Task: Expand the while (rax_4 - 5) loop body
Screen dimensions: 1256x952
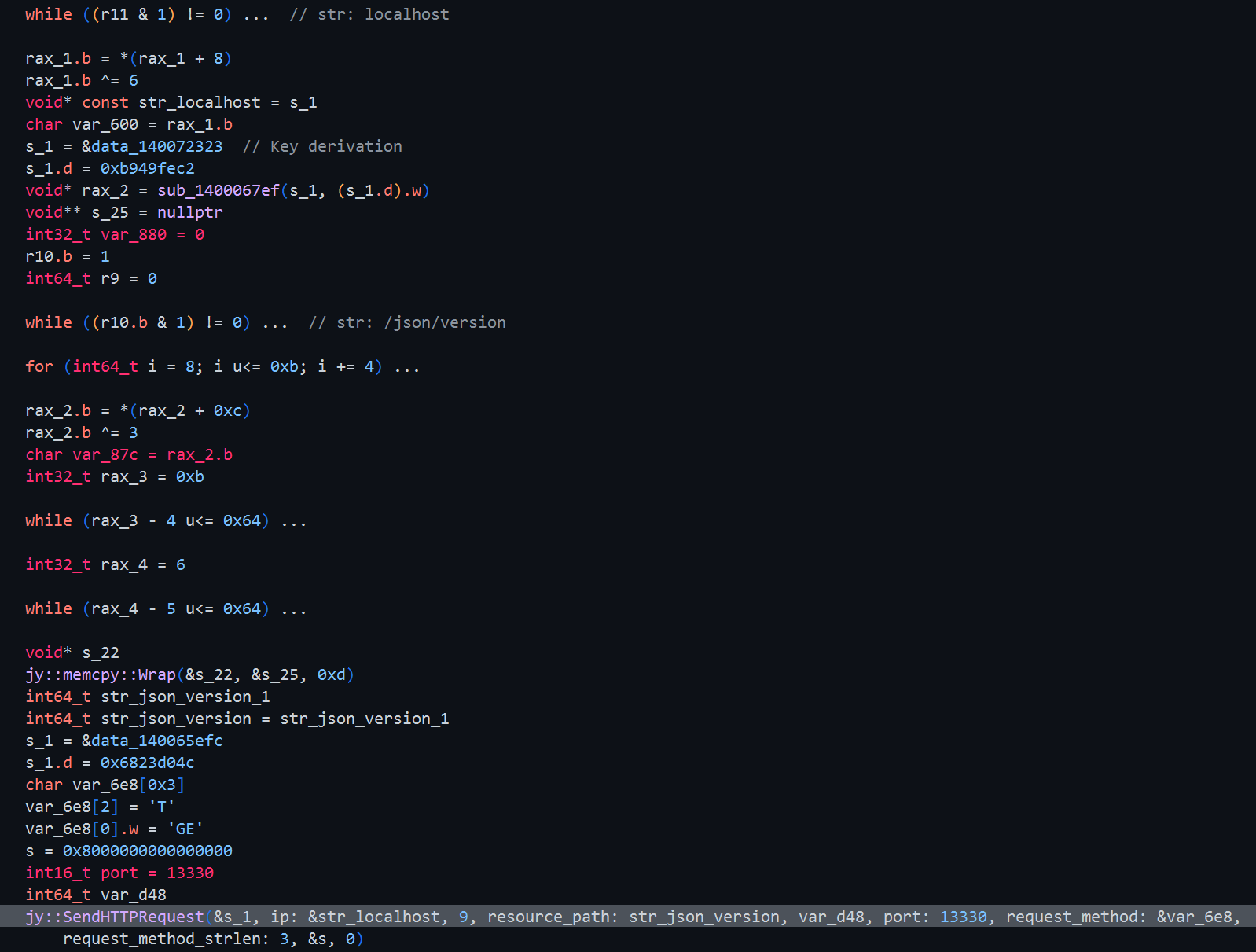Action: click(294, 609)
